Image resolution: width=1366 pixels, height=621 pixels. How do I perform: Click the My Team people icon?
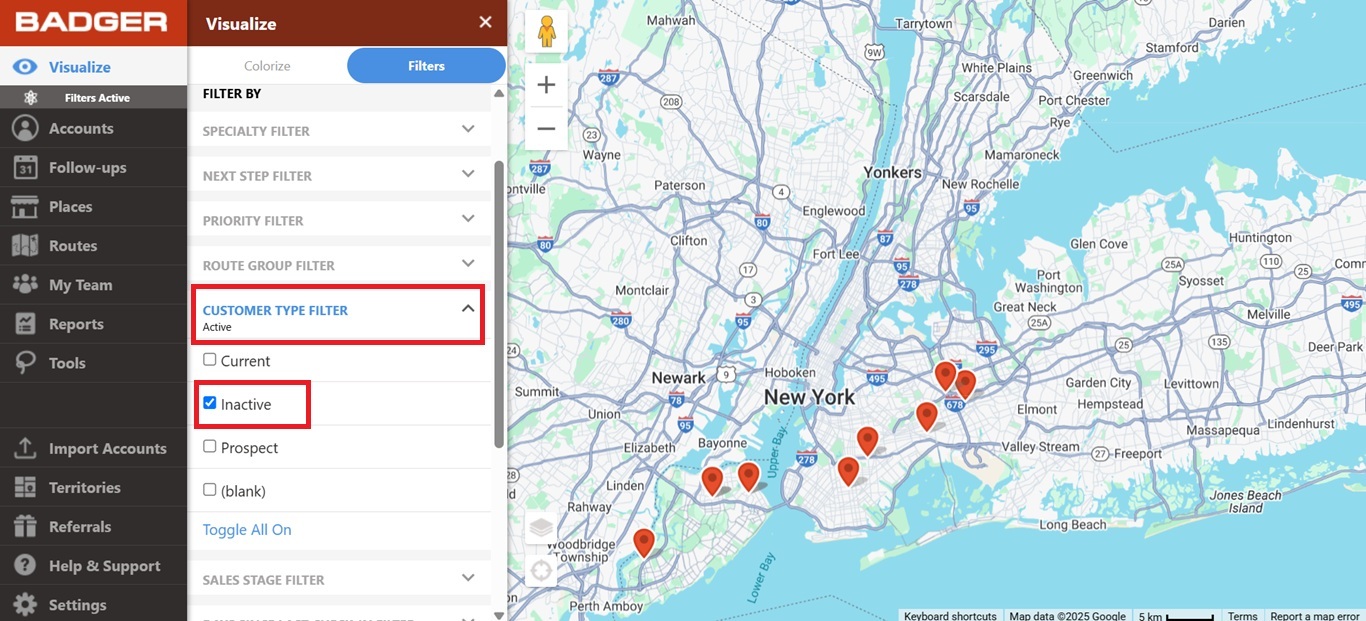25,284
